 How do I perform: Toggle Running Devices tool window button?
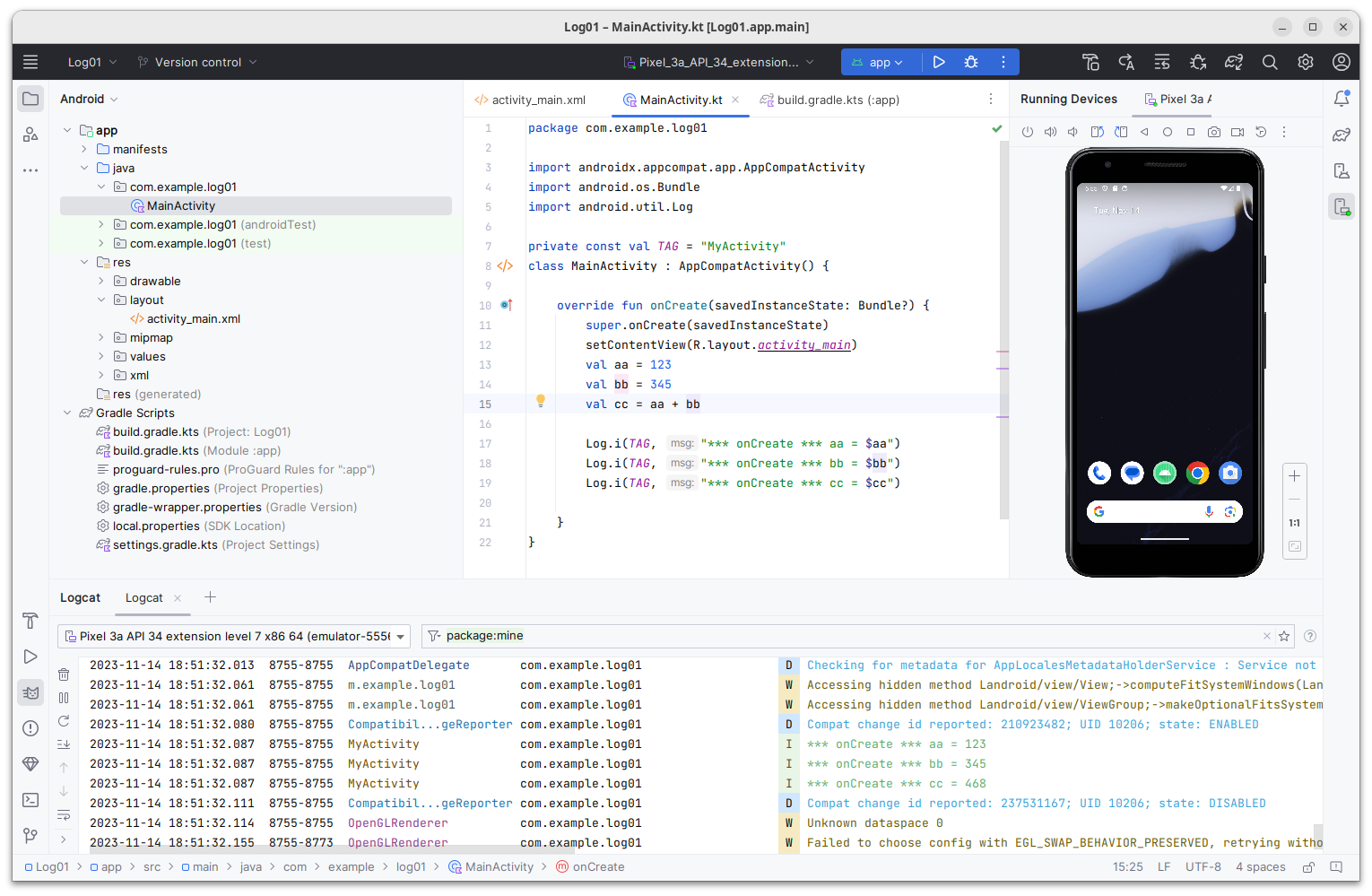click(1342, 206)
